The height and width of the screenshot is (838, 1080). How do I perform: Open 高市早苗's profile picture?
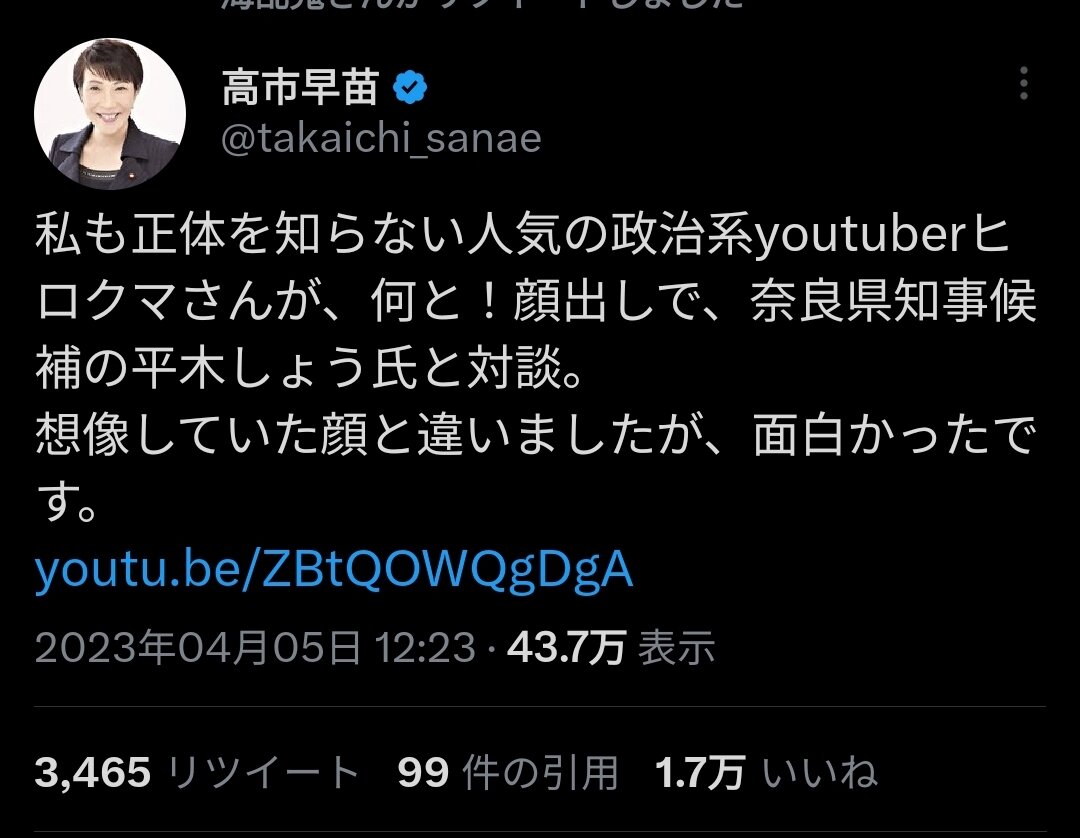110,114
